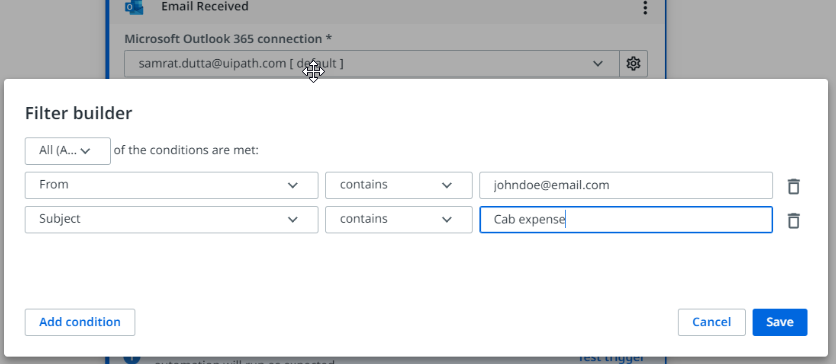836x364 pixels.
Task: Click the Filter builder heading
Action: 78,113
